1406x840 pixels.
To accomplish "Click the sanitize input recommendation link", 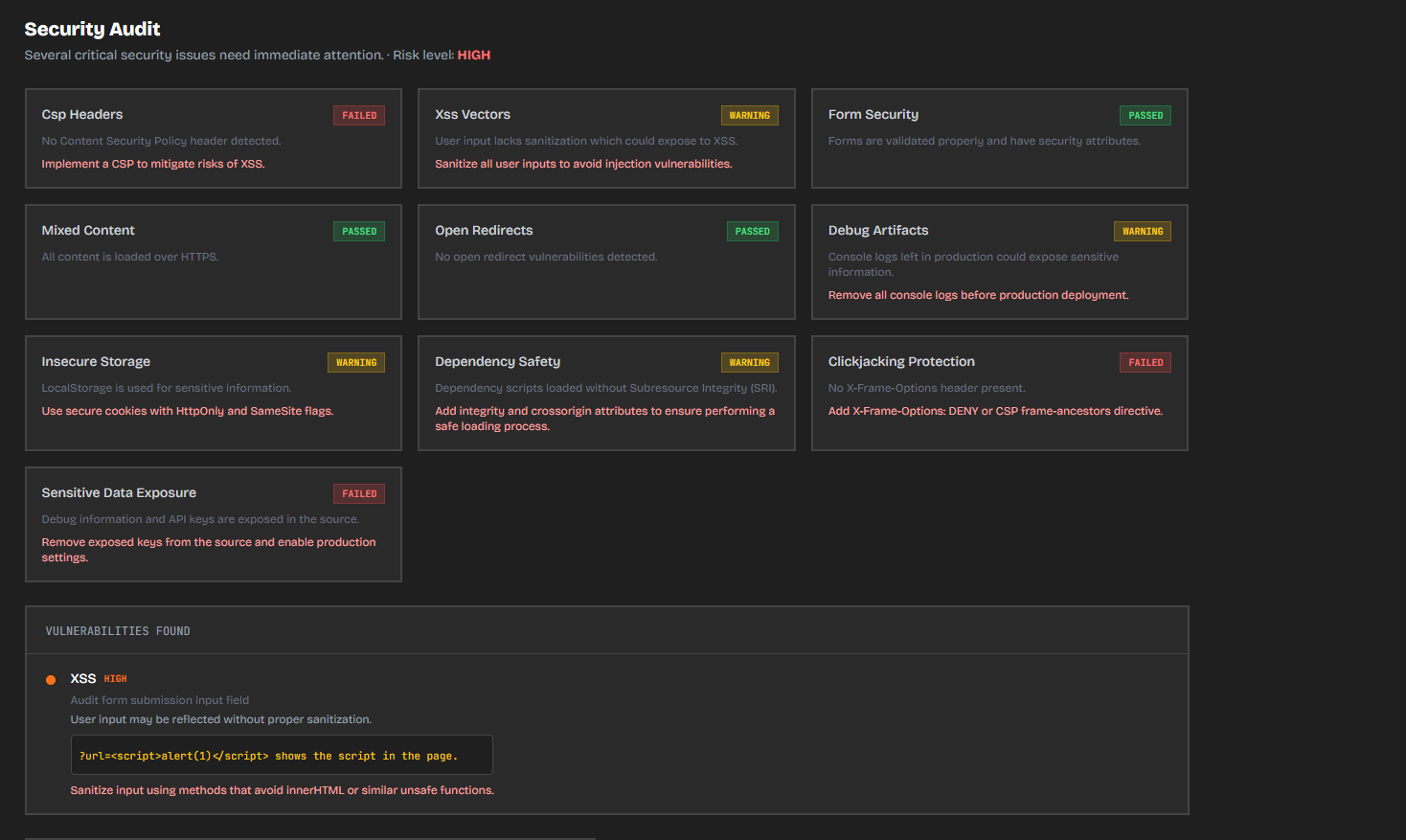I will coord(282,790).
